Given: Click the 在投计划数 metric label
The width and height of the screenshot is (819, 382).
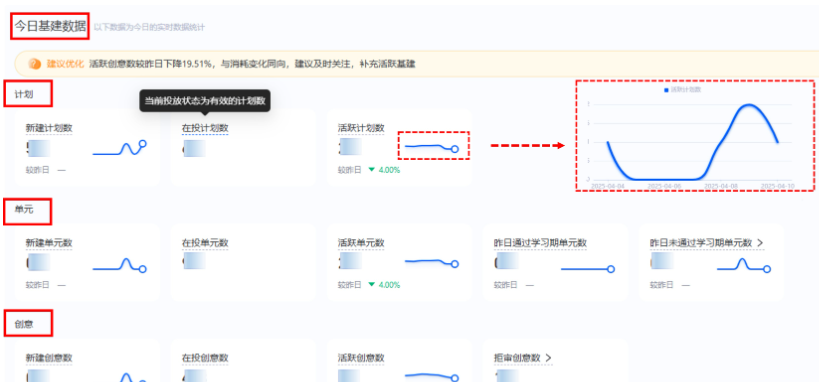Looking at the screenshot, I should (x=205, y=128).
